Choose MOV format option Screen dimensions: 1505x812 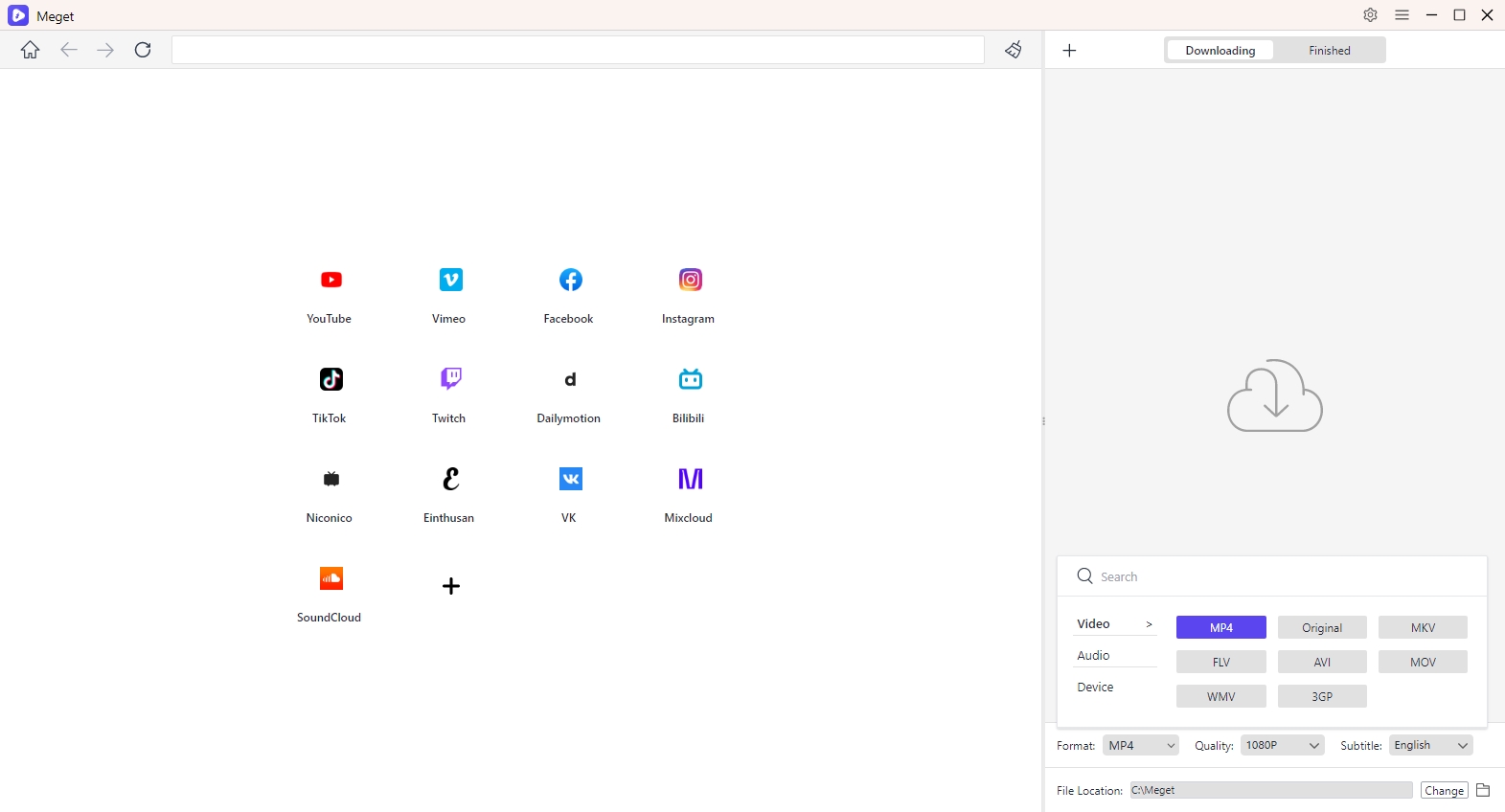(x=1423, y=662)
